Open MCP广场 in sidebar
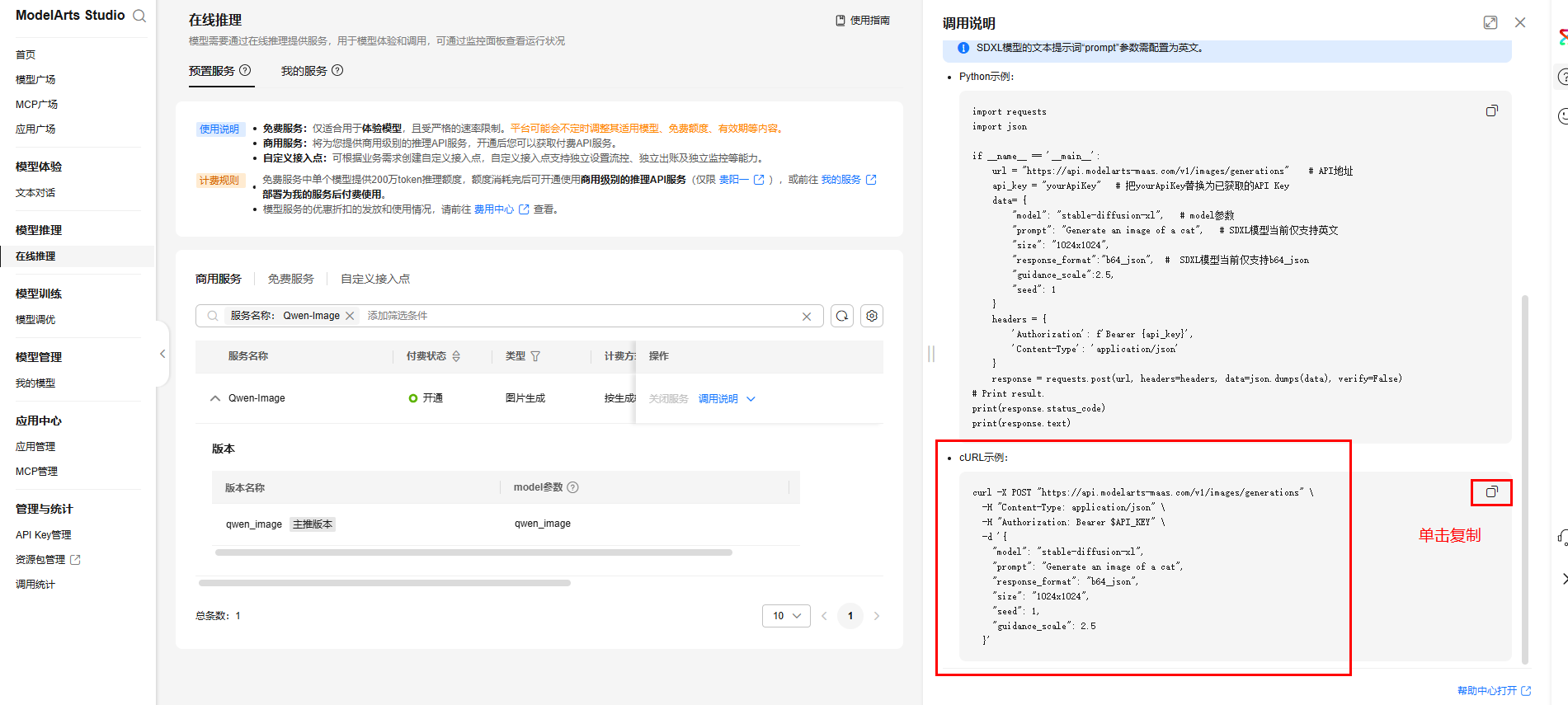The height and width of the screenshot is (705, 1568). pyautogui.click(x=36, y=104)
